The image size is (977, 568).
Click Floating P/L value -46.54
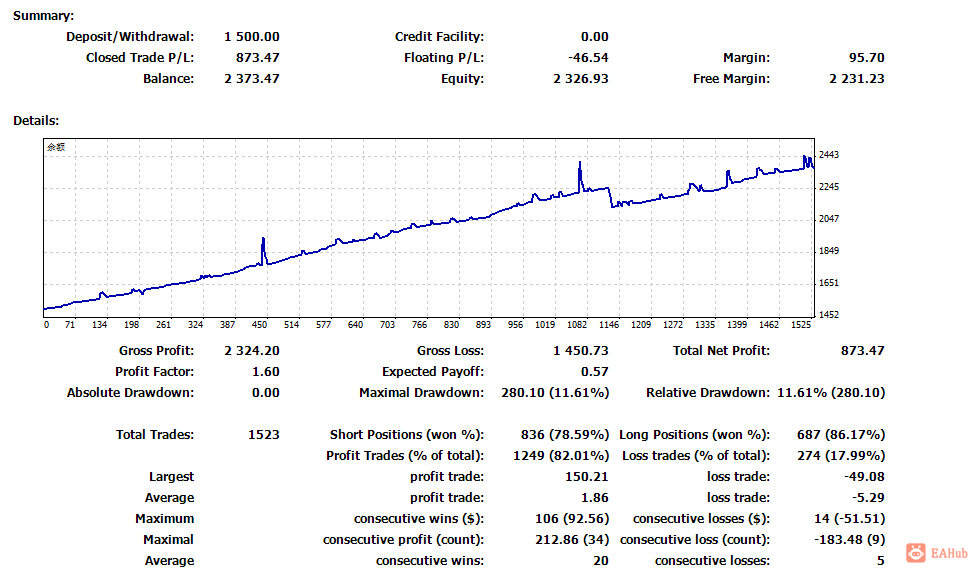(x=588, y=58)
